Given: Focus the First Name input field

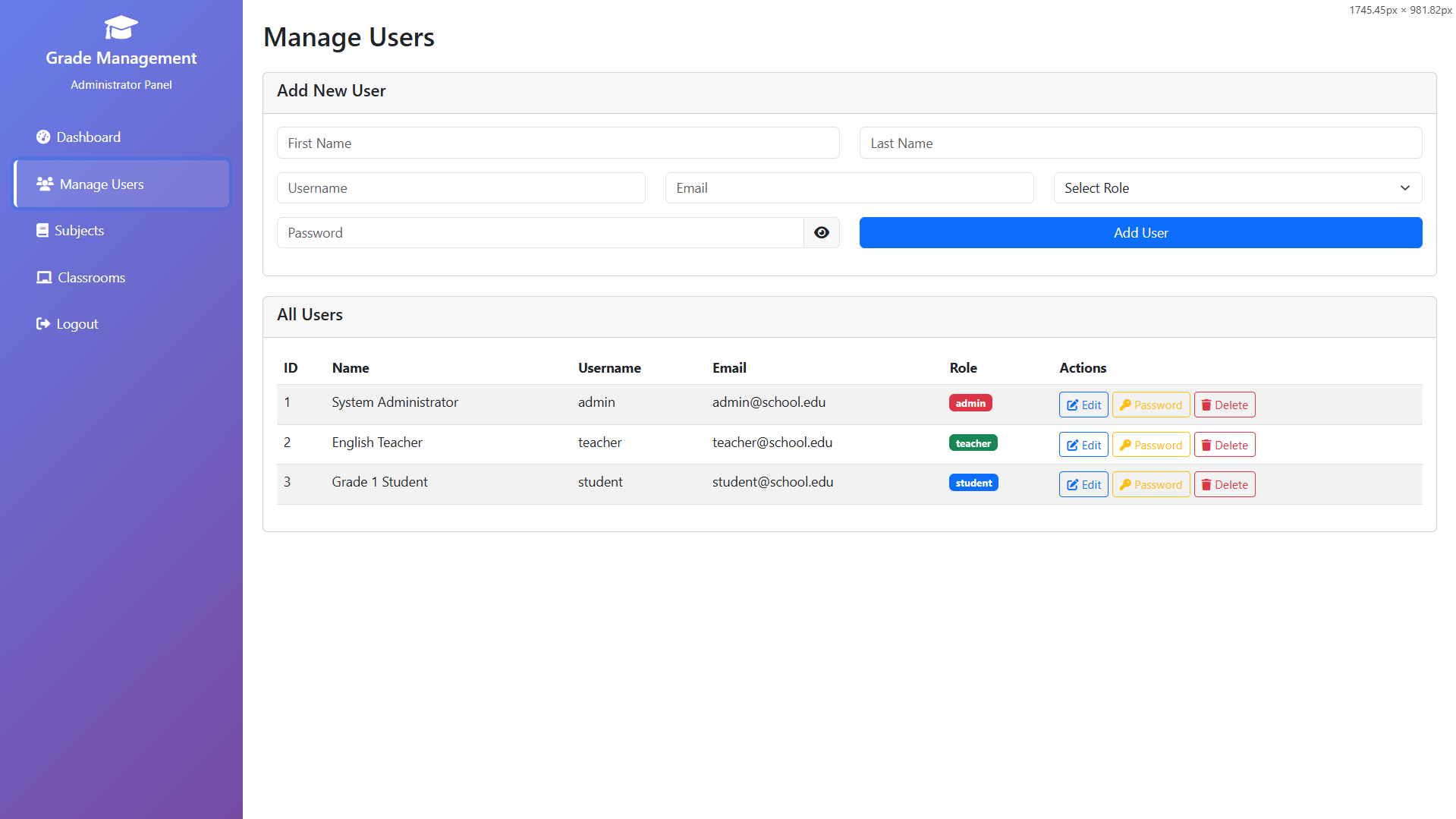Looking at the screenshot, I should tap(558, 143).
